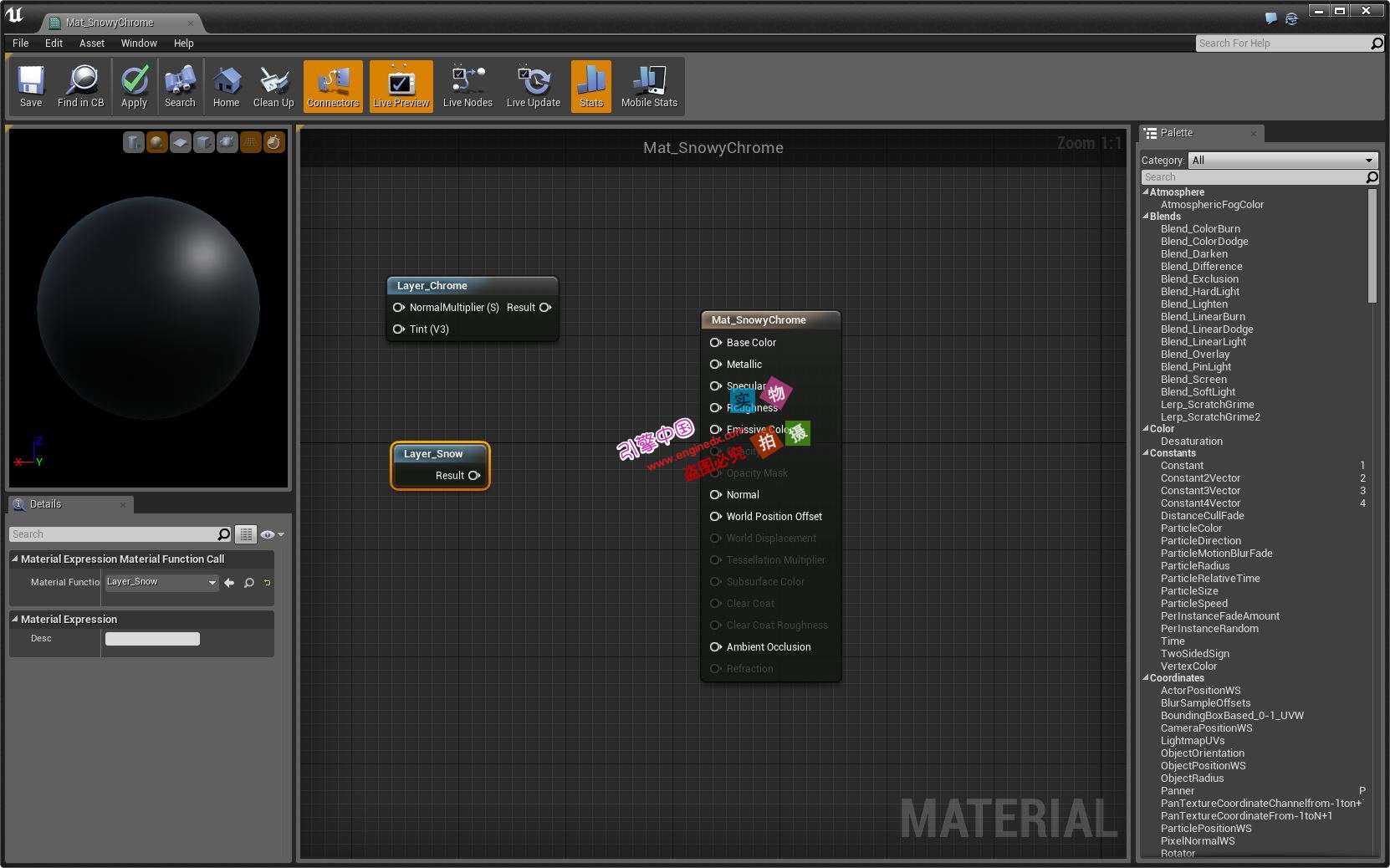Toggle the Live Preview button
Viewport: 1390px width, 868px height.
[401, 86]
